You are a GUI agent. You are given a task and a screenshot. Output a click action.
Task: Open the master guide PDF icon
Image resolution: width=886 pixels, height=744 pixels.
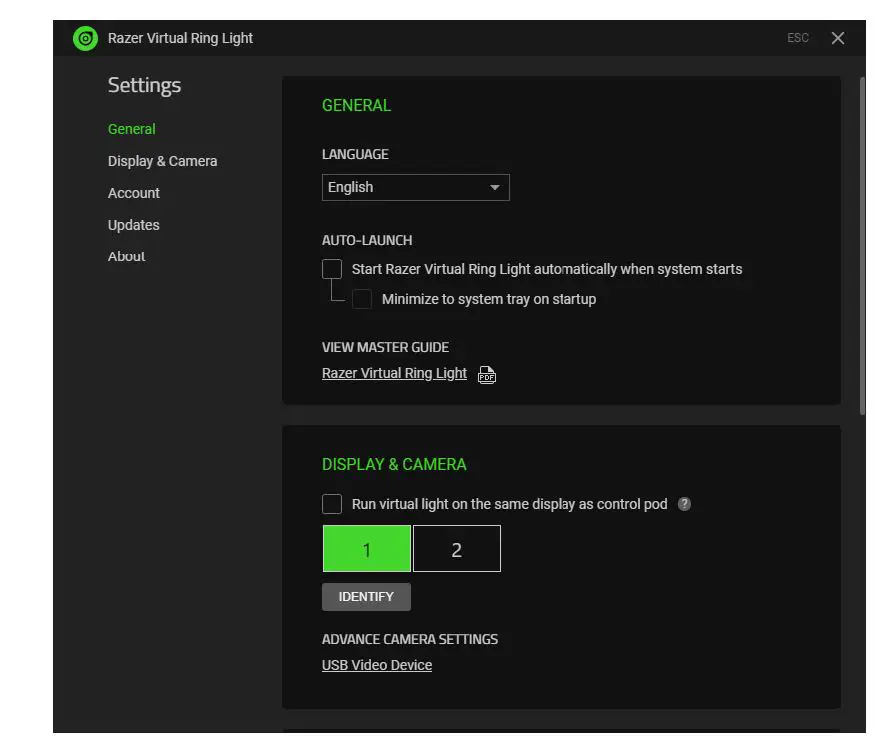[487, 375]
